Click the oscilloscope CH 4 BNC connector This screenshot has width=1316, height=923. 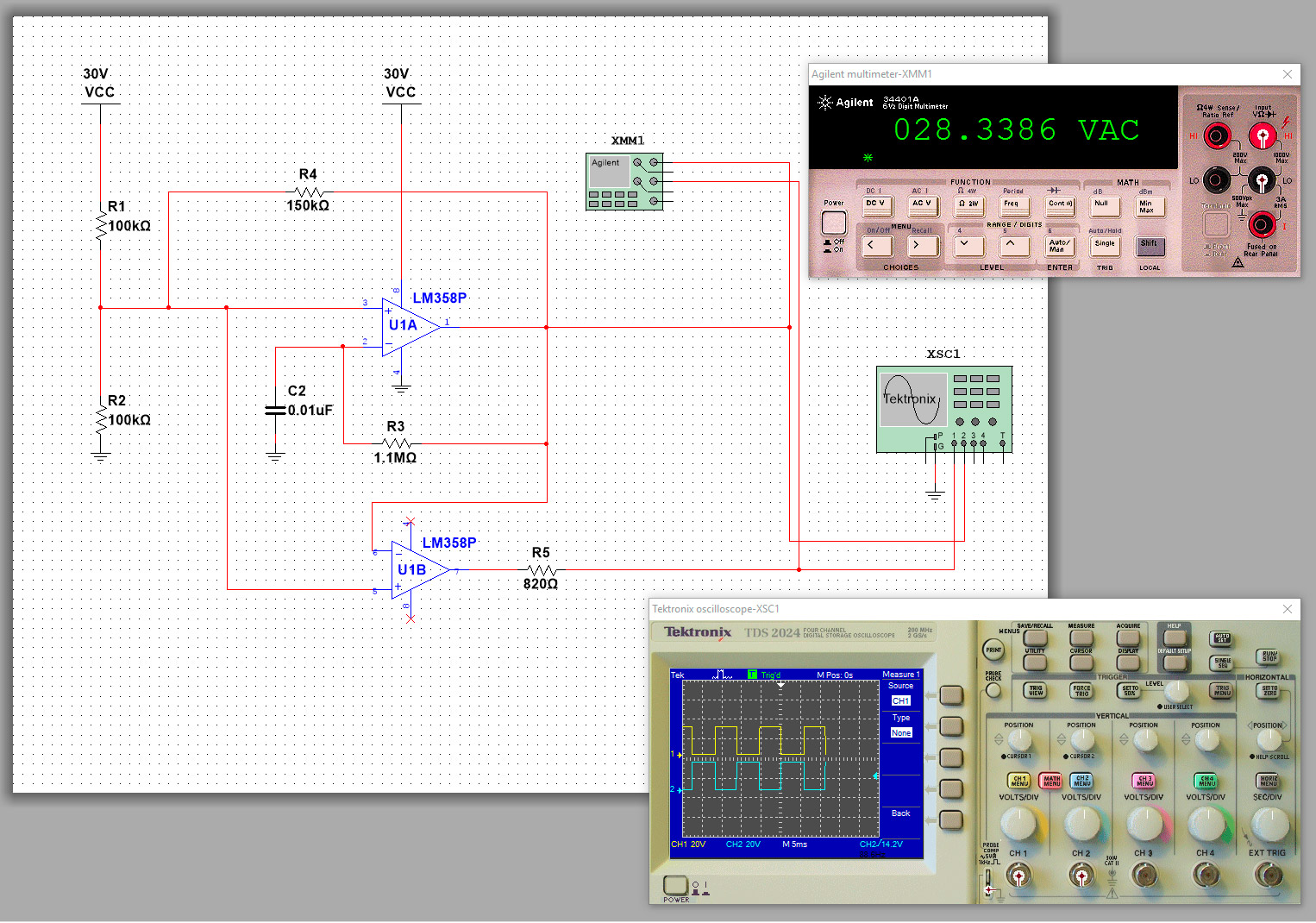click(x=1206, y=876)
